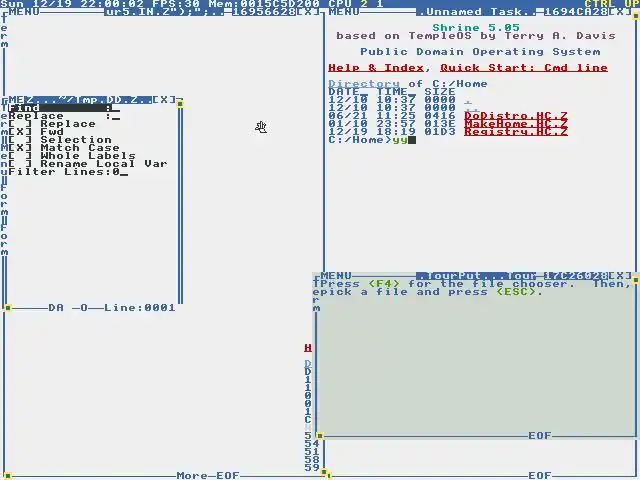This screenshot has width=640, height=480.
Task: Click "Public Domain Operating System" text
Action: [480, 52]
